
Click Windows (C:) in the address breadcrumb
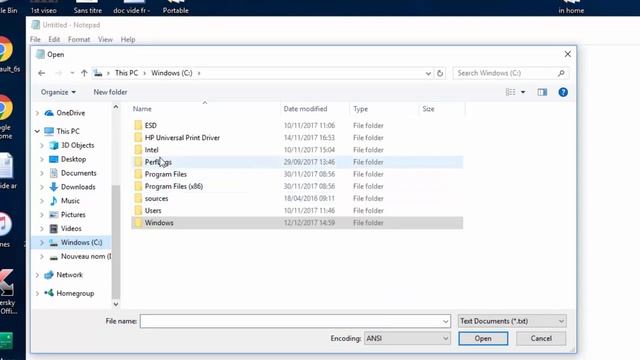pyautogui.click(x=171, y=73)
